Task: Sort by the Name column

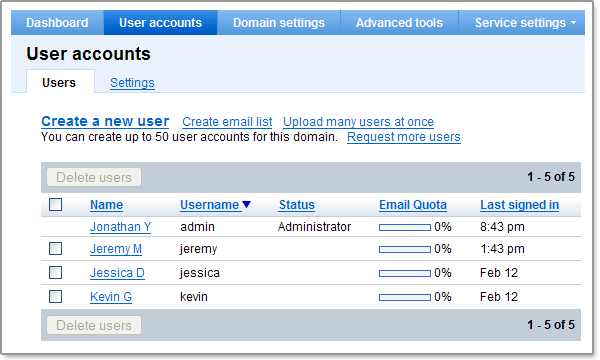Action: pyautogui.click(x=106, y=205)
